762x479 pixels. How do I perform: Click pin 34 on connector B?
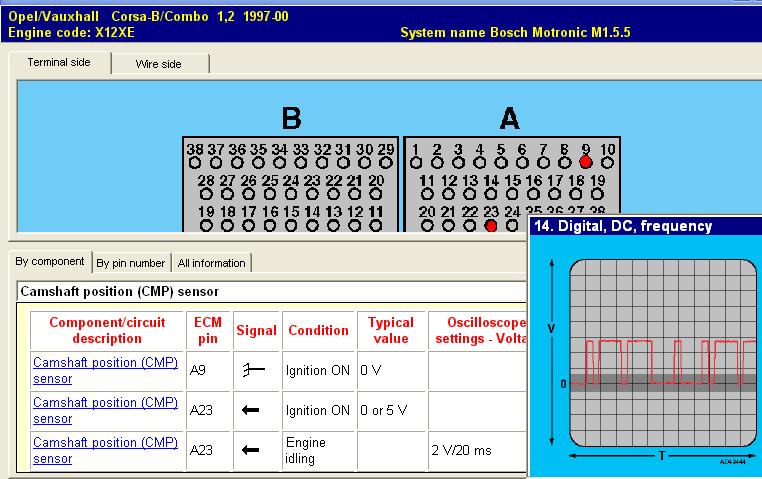coord(280,163)
